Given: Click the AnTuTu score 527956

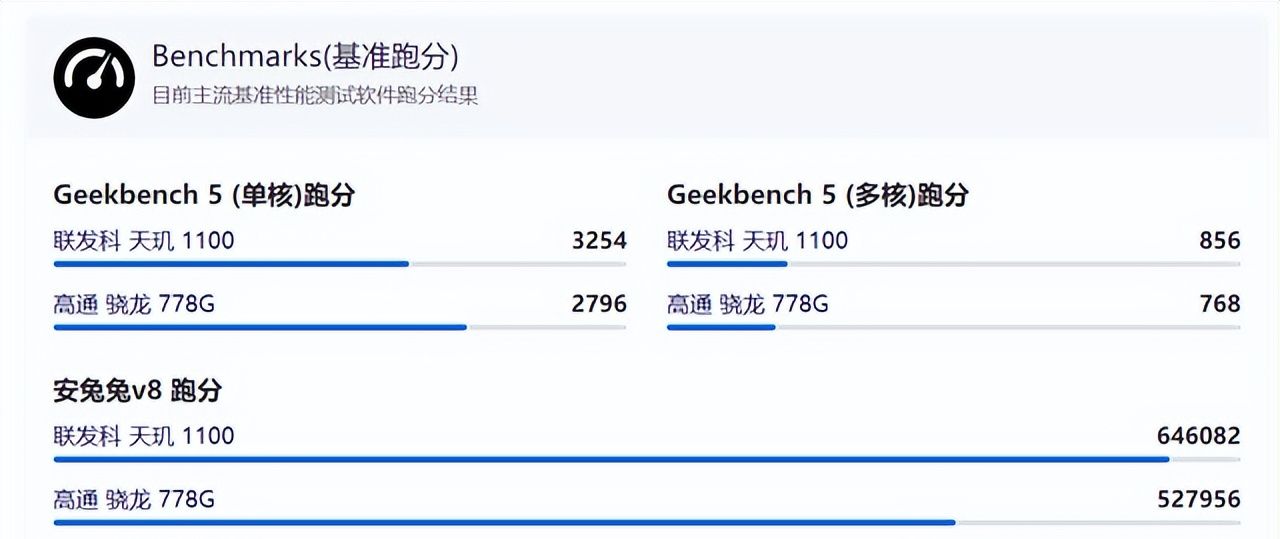Looking at the screenshot, I should pos(1198,498).
